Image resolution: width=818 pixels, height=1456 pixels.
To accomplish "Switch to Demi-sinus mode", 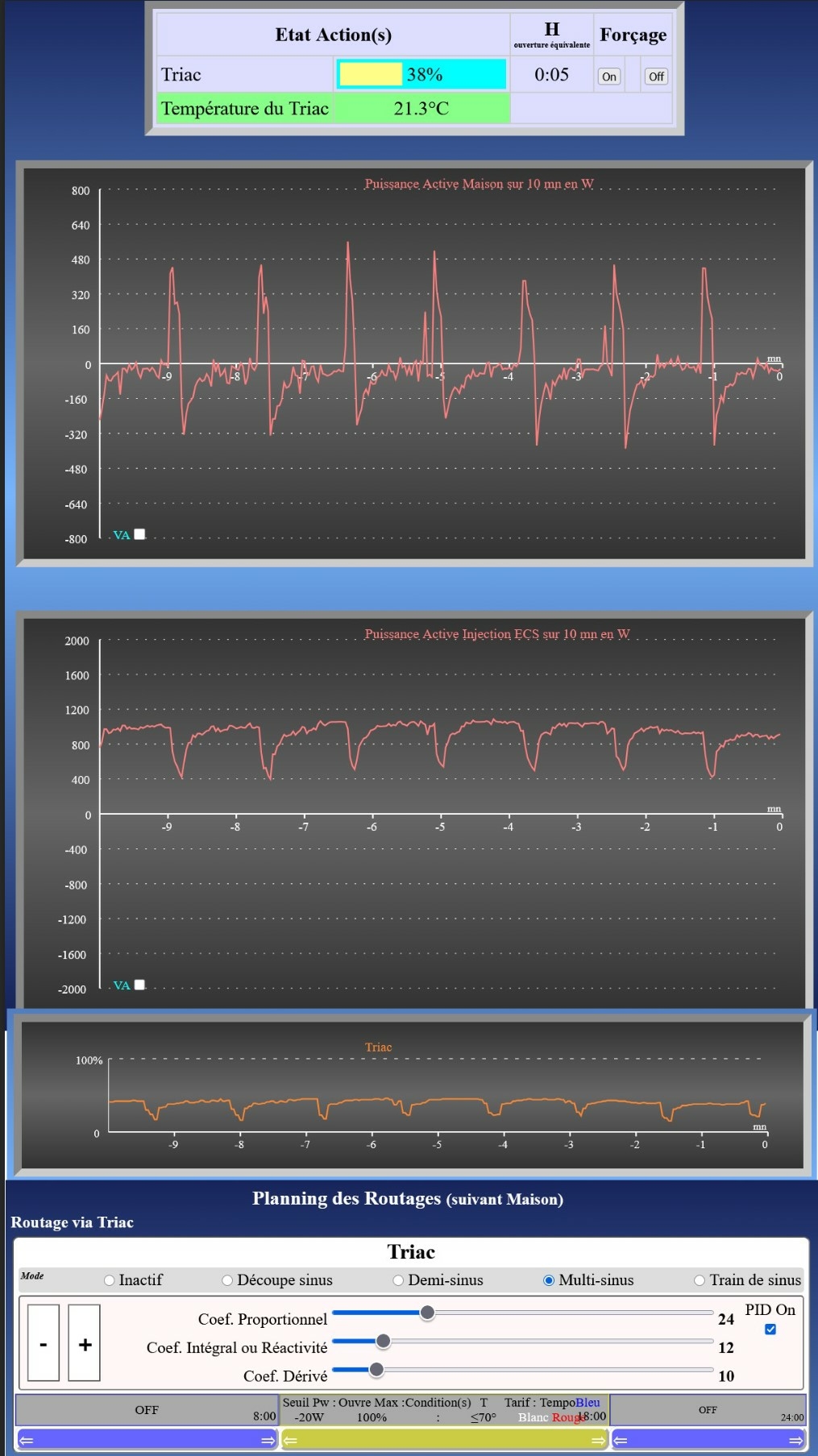I will (x=398, y=1280).
